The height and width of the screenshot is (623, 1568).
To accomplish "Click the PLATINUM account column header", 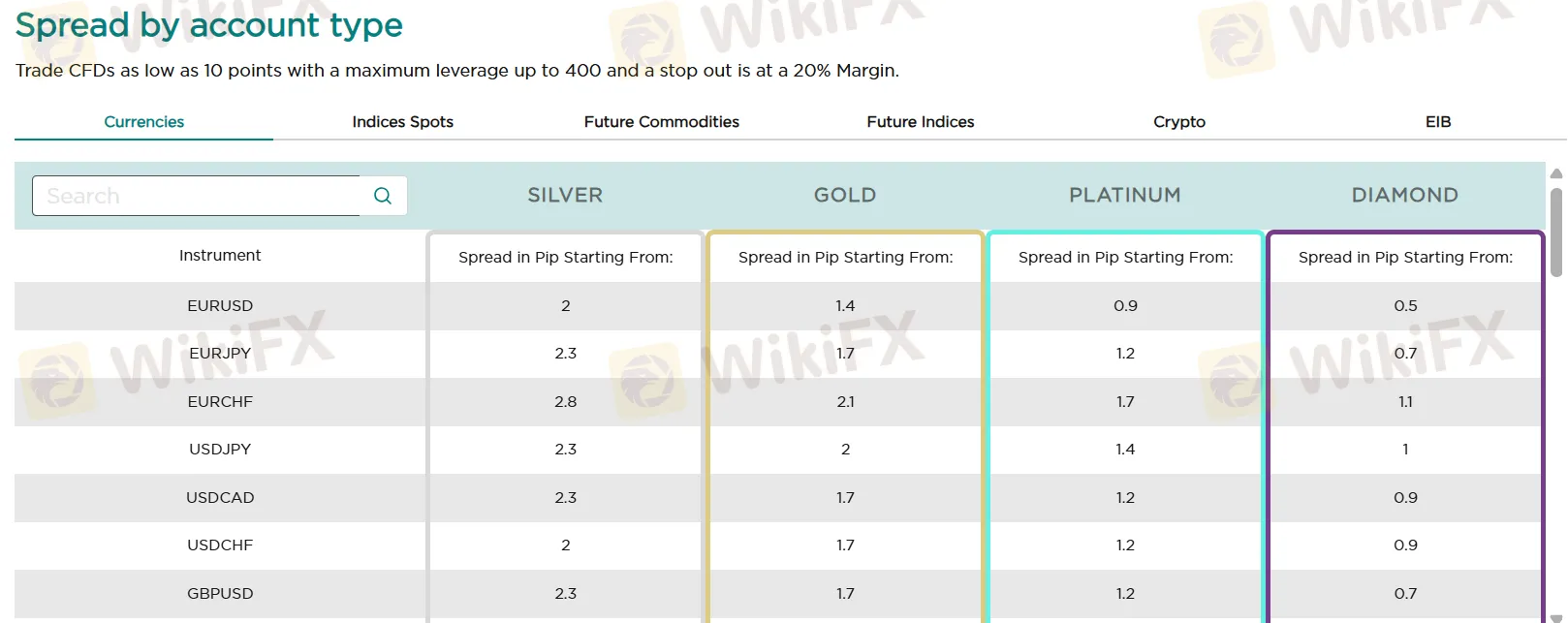I will click(x=1125, y=196).
